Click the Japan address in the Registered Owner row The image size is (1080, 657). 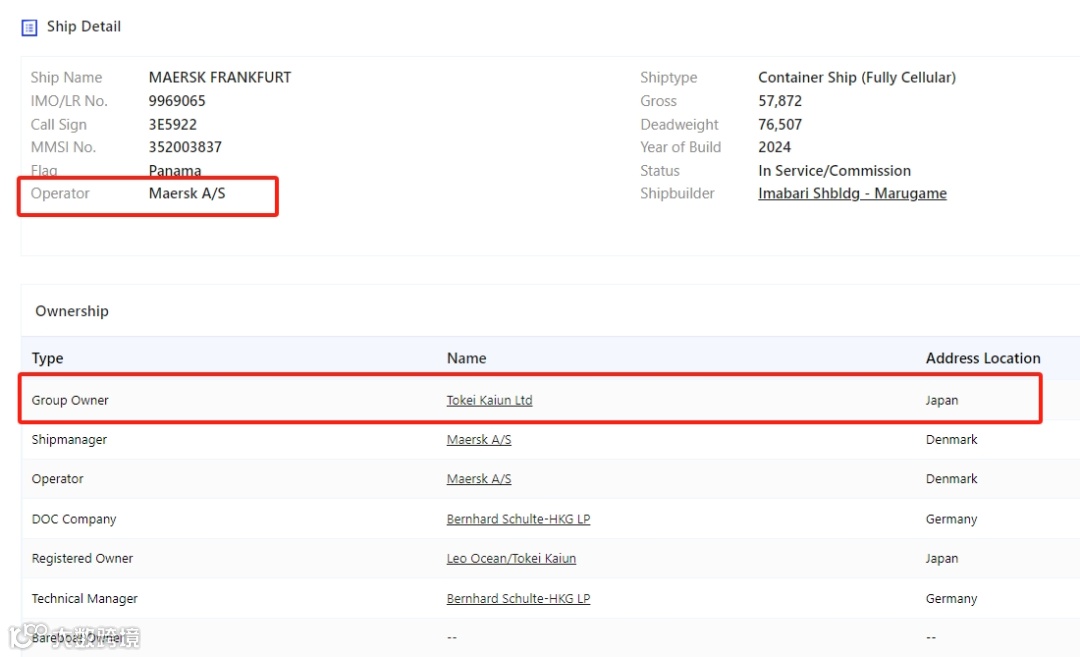(x=942, y=559)
